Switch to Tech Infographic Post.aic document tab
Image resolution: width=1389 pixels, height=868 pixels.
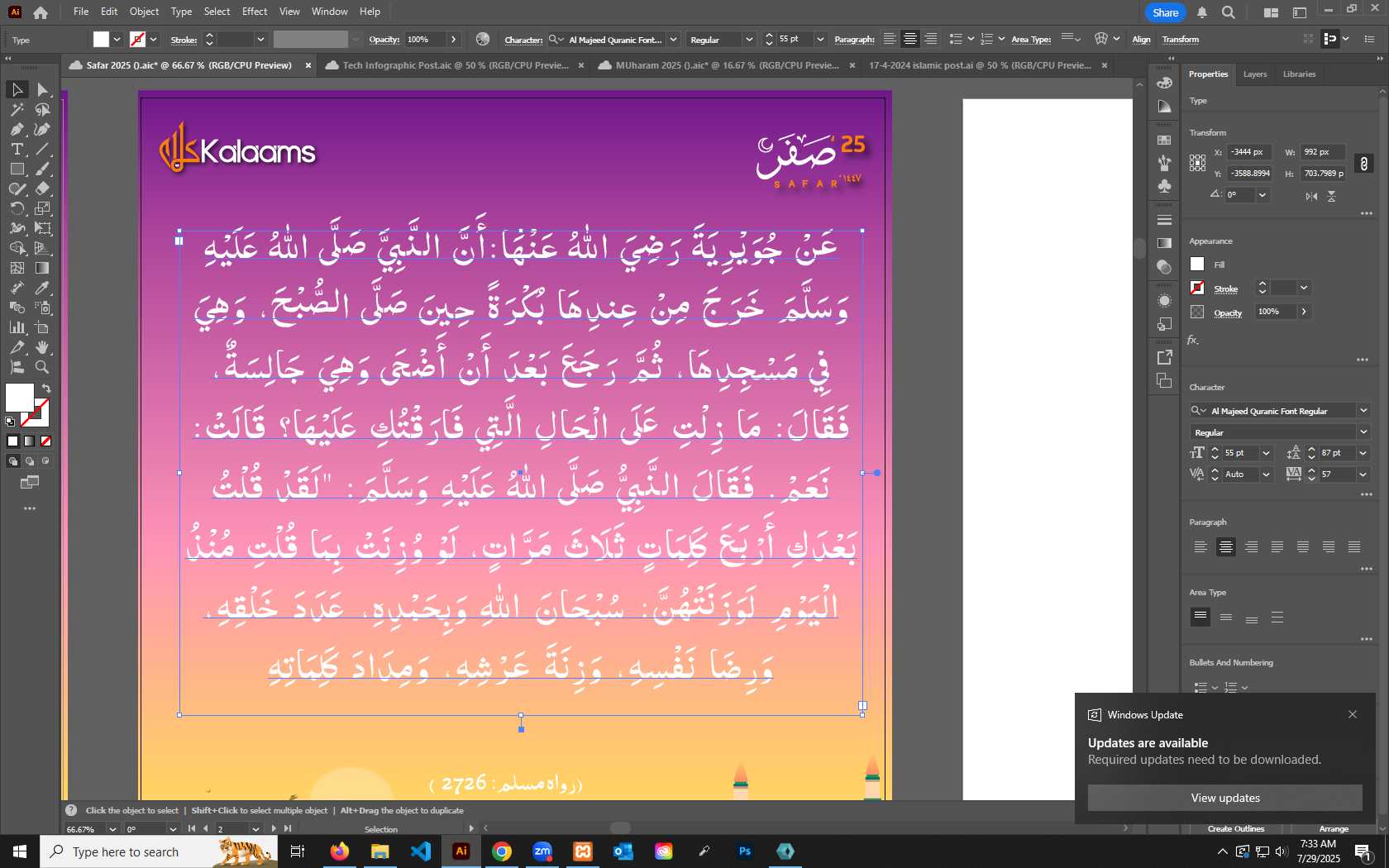tap(455, 65)
